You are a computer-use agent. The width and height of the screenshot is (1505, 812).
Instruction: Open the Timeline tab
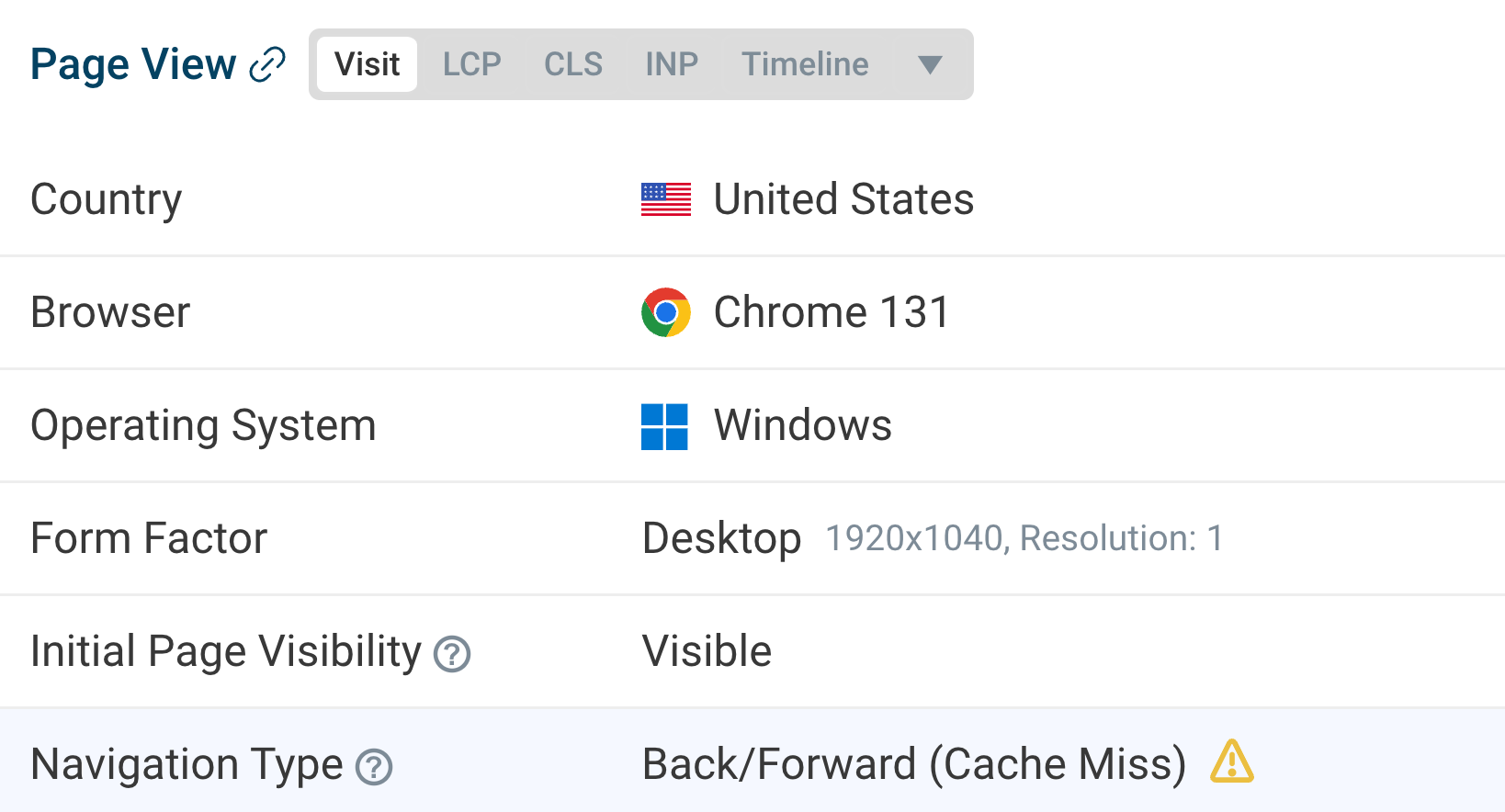click(805, 64)
